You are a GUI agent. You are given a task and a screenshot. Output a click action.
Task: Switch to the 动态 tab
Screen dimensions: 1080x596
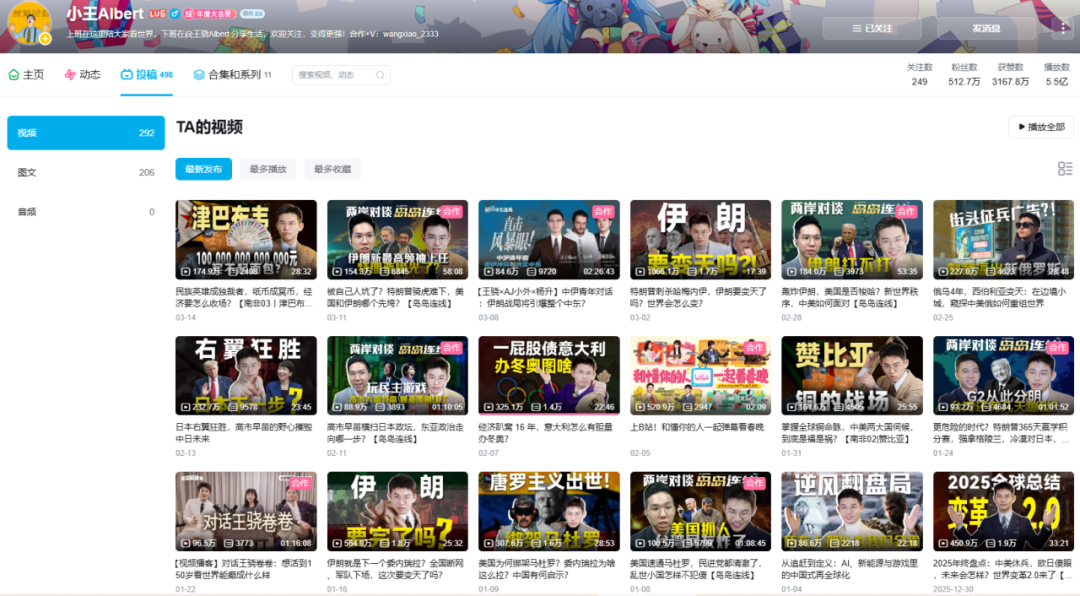pos(82,75)
